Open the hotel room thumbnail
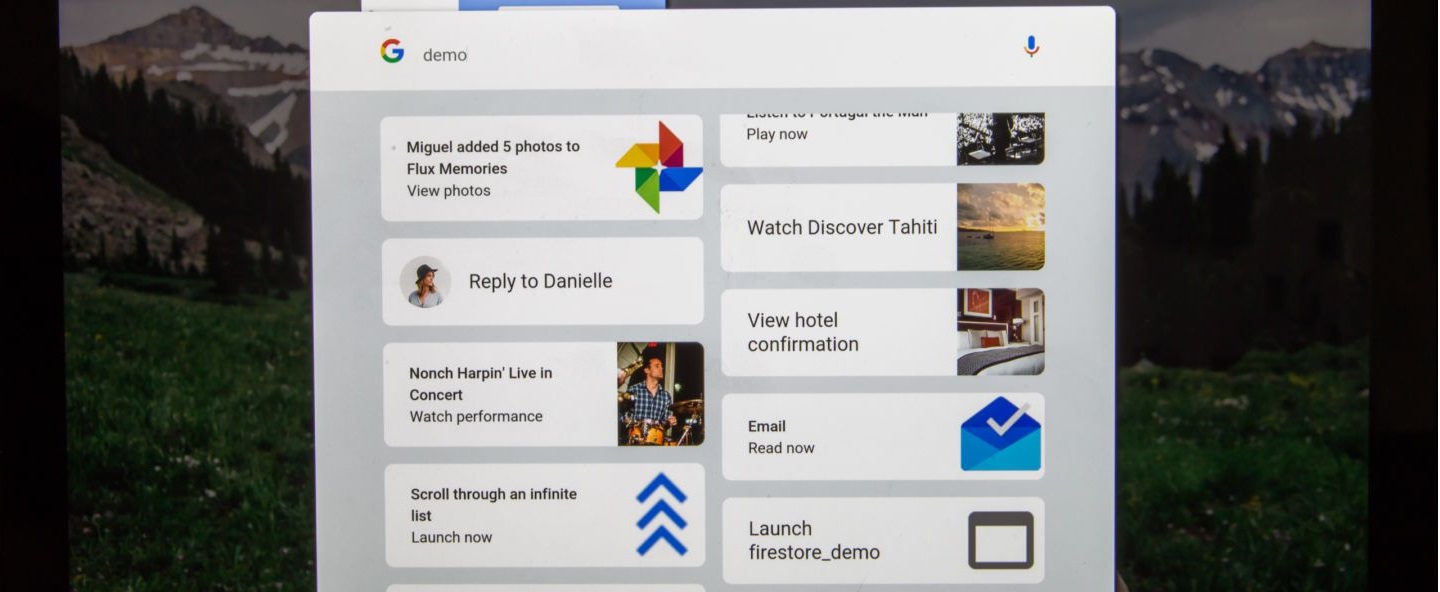Image resolution: width=1440 pixels, height=592 pixels. pos(1000,332)
